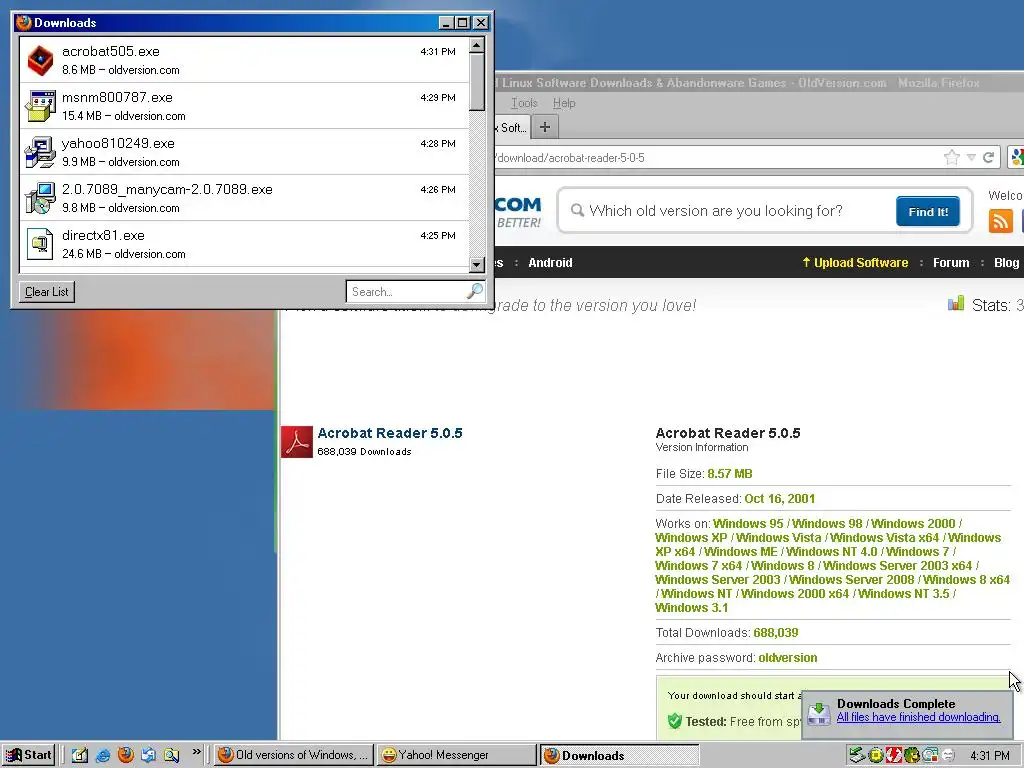This screenshot has width=1024, height=768.
Task: Click the bookmark star in Firefox address bar
Action: tap(952, 157)
